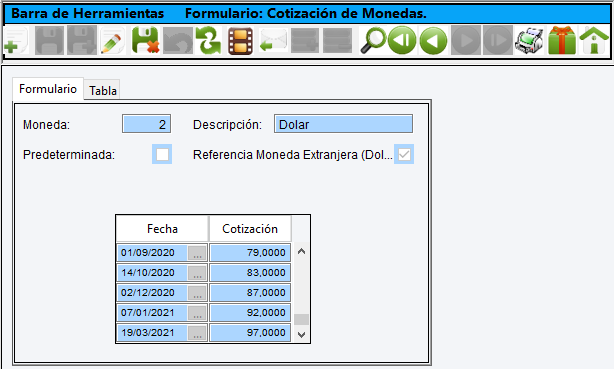The image size is (614, 369).
Task: Toggle the Referencia Moneda Extranjera checkbox
Action: click(x=404, y=154)
